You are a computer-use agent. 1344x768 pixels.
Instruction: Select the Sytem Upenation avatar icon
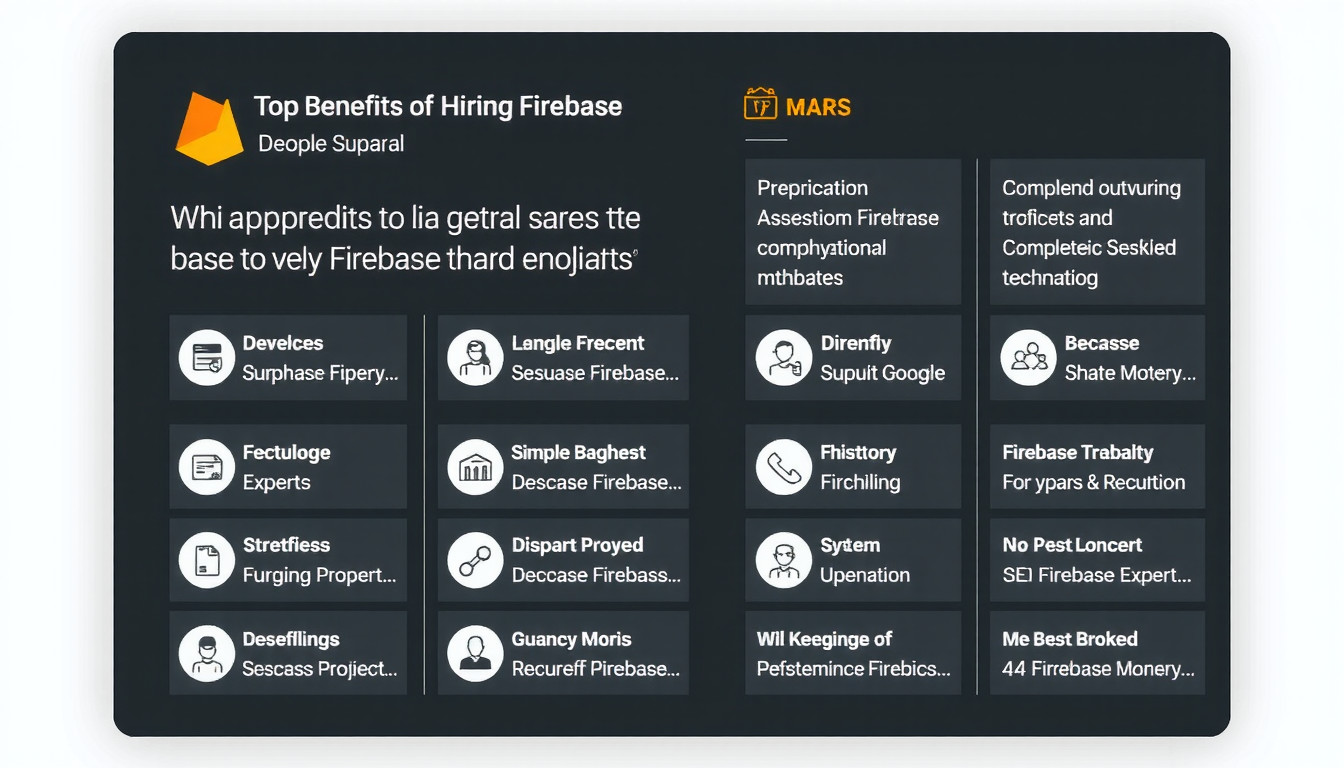pos(783,560)
